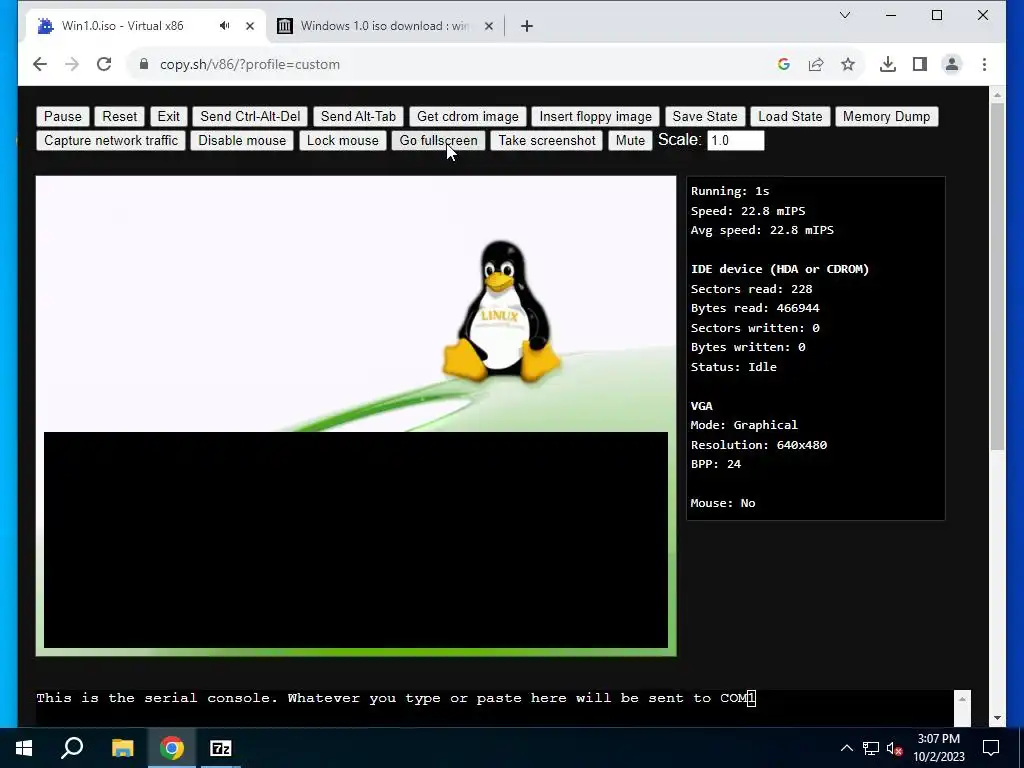1024x768 pixels.
Task: Open the tab search dropdown chevron
Action: click(x=844, y=15)
